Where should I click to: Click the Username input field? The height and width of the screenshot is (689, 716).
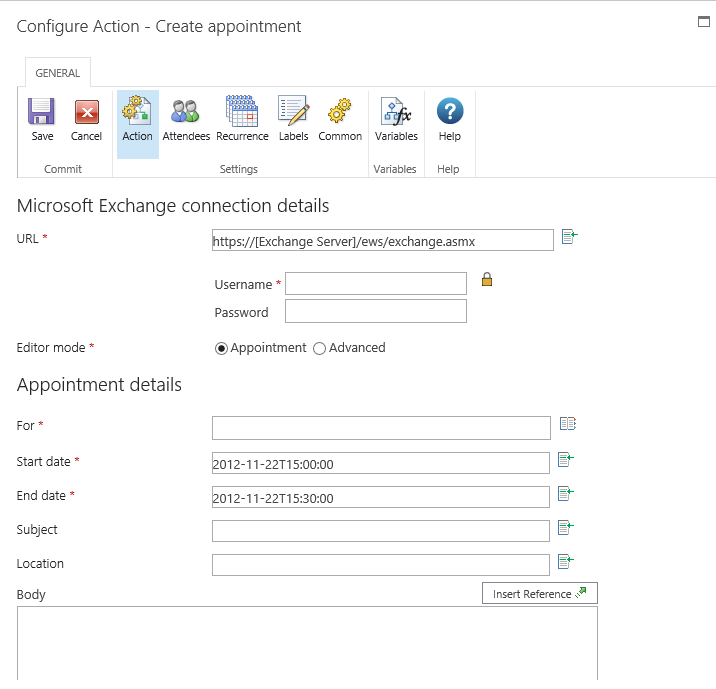coord(376,284)
